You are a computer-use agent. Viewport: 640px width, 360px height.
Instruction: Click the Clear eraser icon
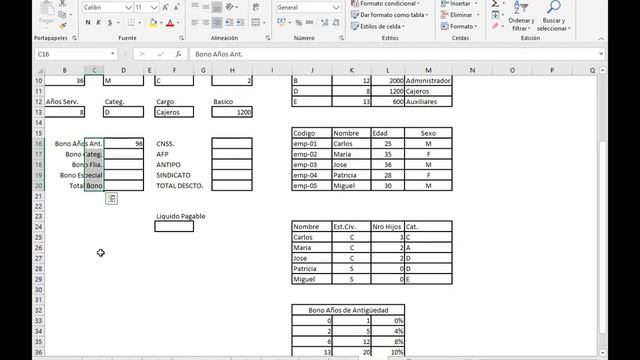click(495, 26)
